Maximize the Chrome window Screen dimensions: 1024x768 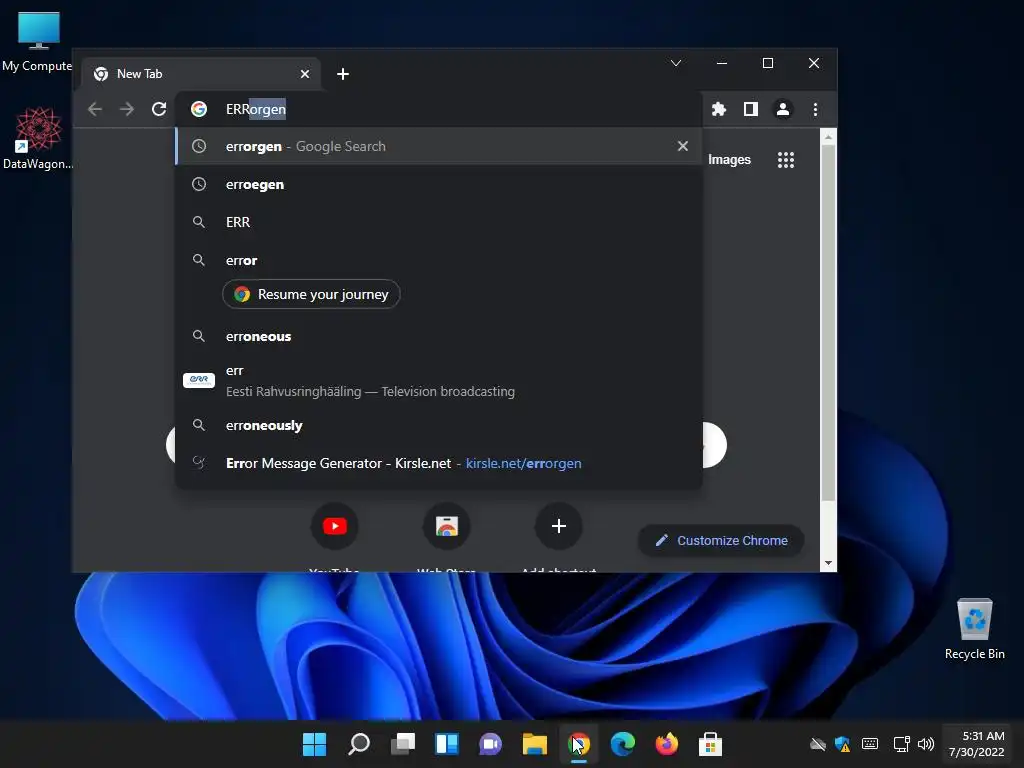point(768,63)
